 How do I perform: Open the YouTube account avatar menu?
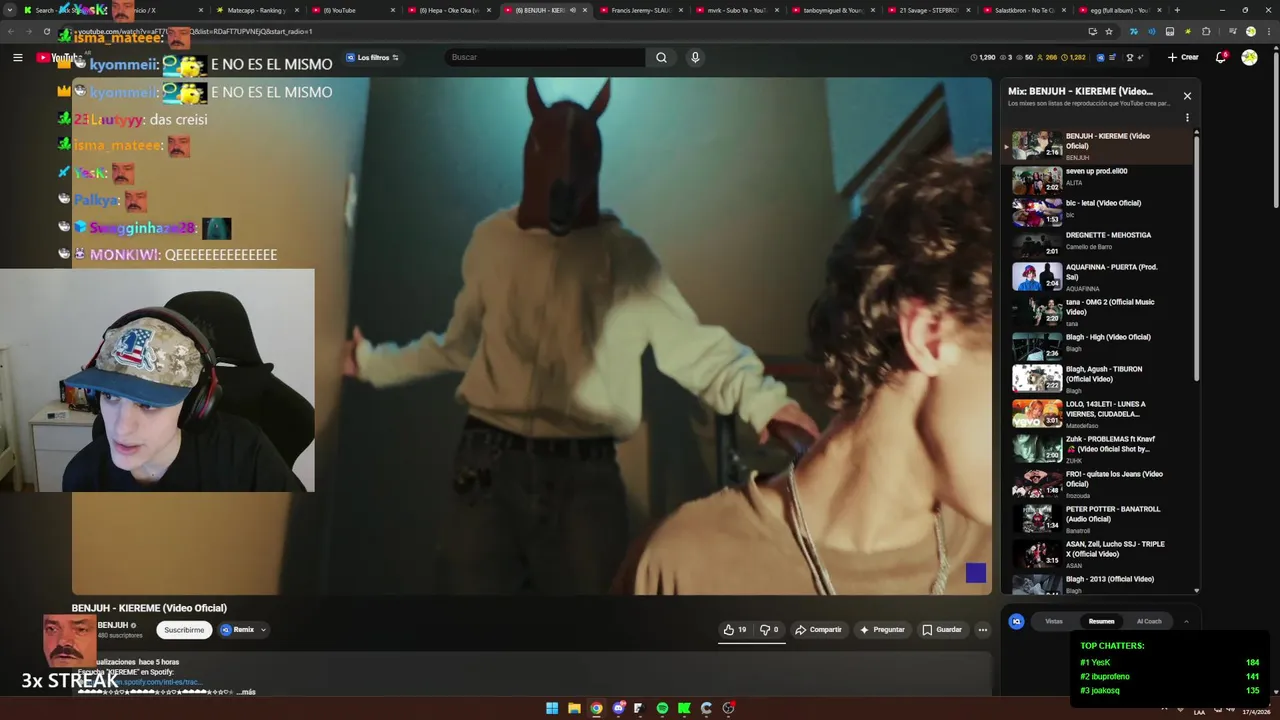pos(1249,57)
